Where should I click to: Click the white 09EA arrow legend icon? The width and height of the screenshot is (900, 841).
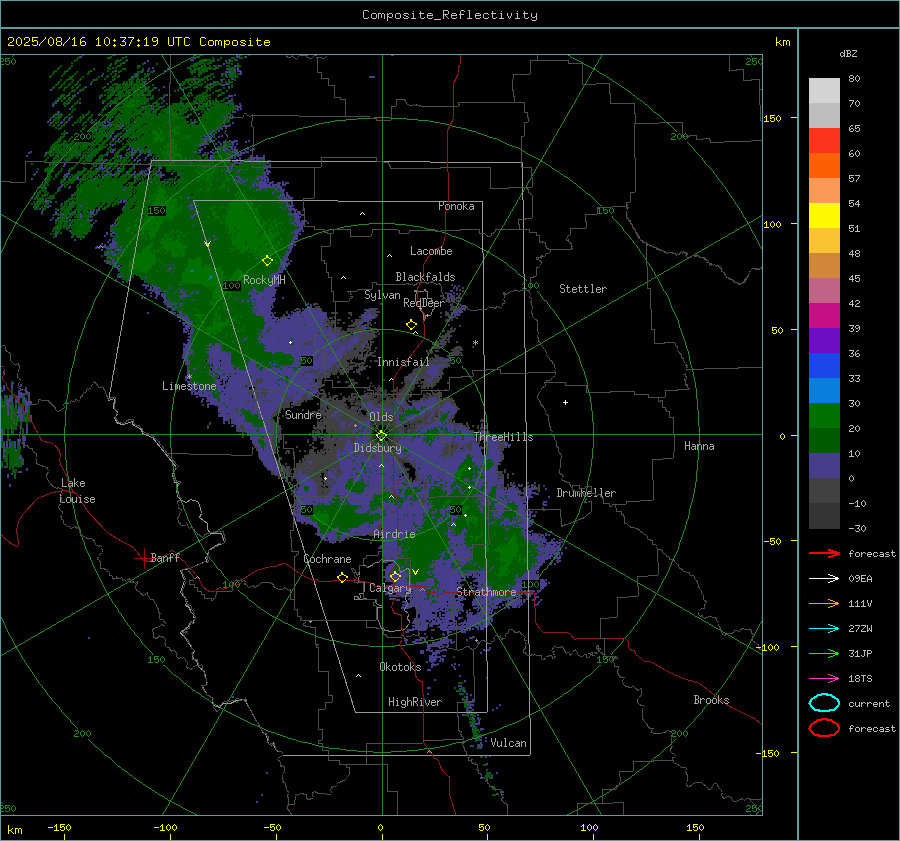[x=824, y=579]
